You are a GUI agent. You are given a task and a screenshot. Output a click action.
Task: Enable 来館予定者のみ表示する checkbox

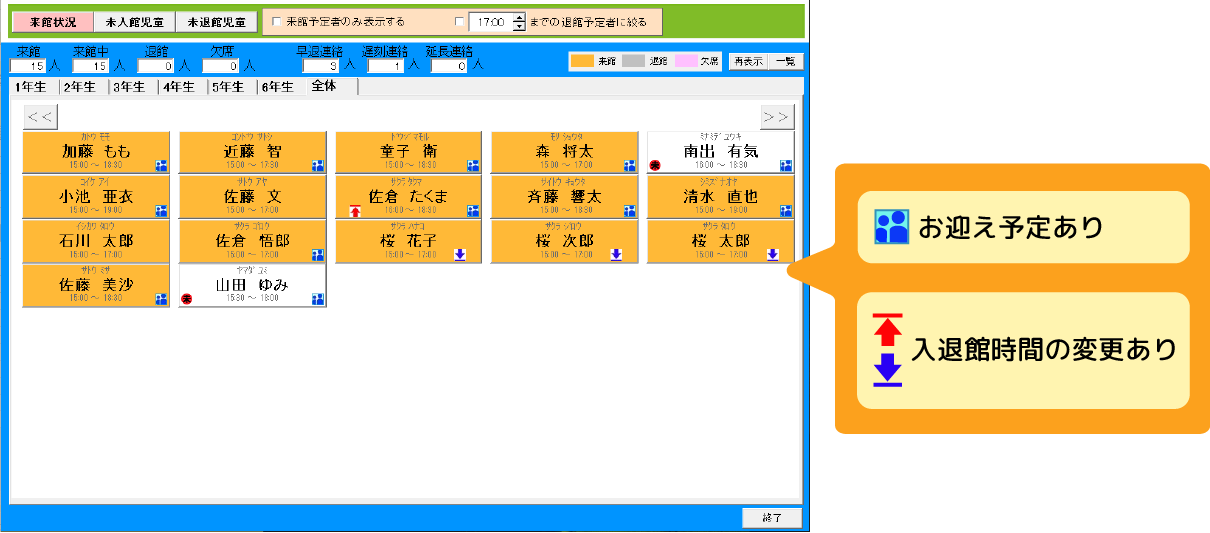277,21
